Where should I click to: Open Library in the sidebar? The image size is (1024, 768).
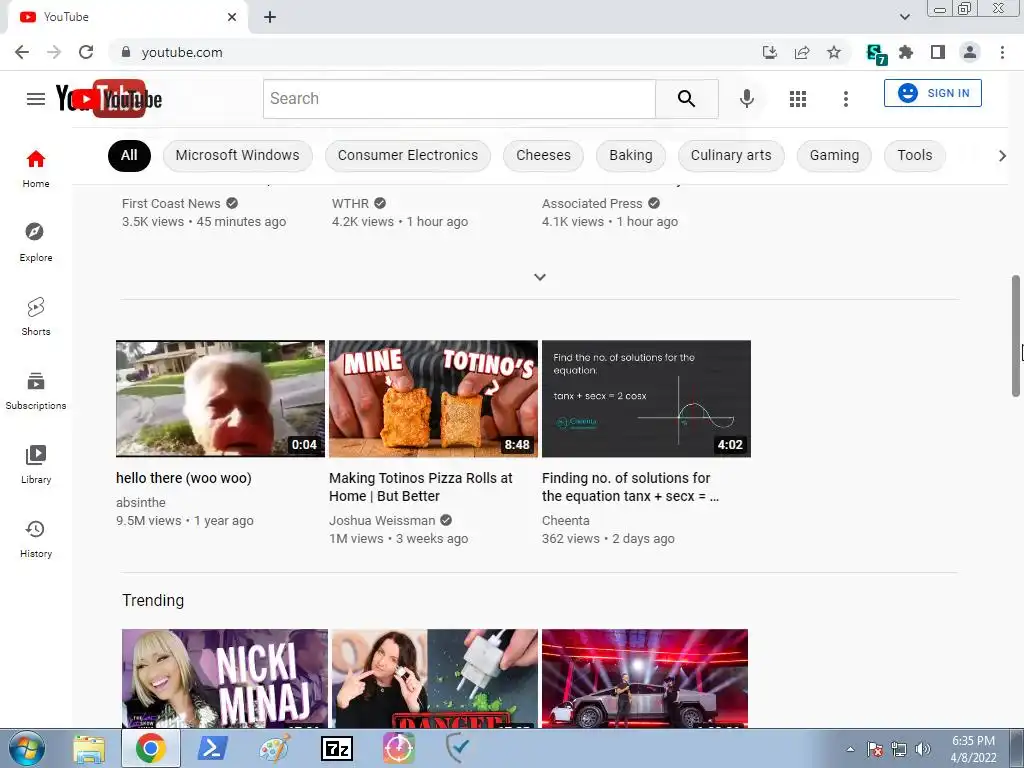(x=36, y=464)
